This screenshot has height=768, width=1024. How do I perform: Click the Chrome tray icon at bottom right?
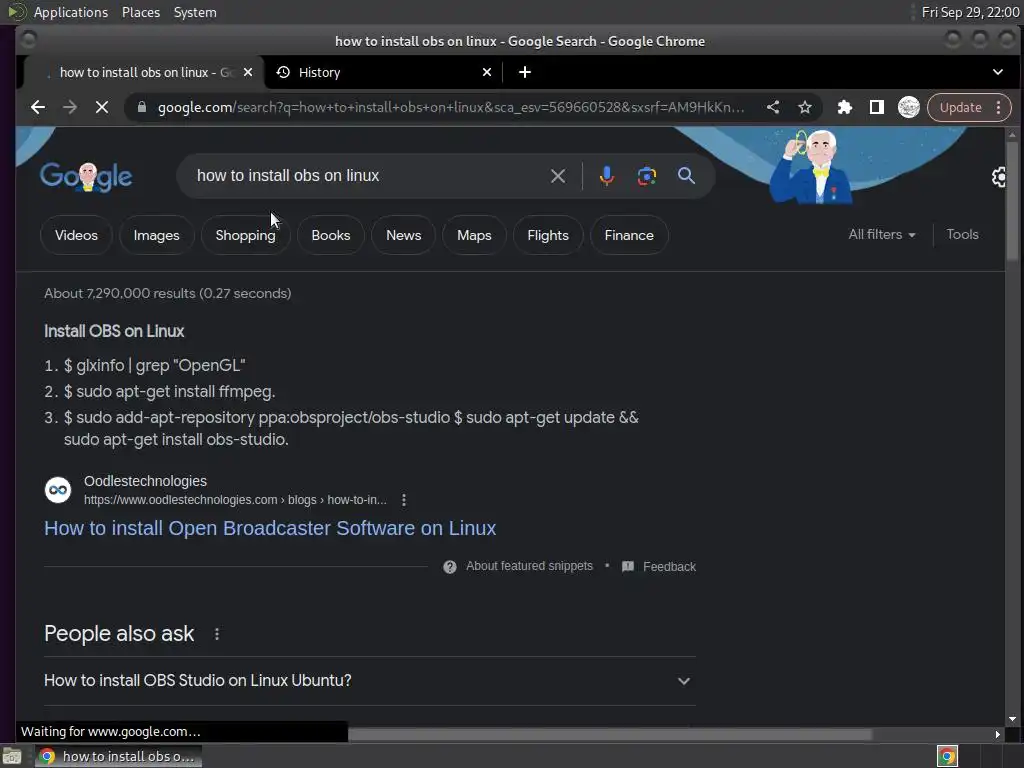click(x=947, y=756)
